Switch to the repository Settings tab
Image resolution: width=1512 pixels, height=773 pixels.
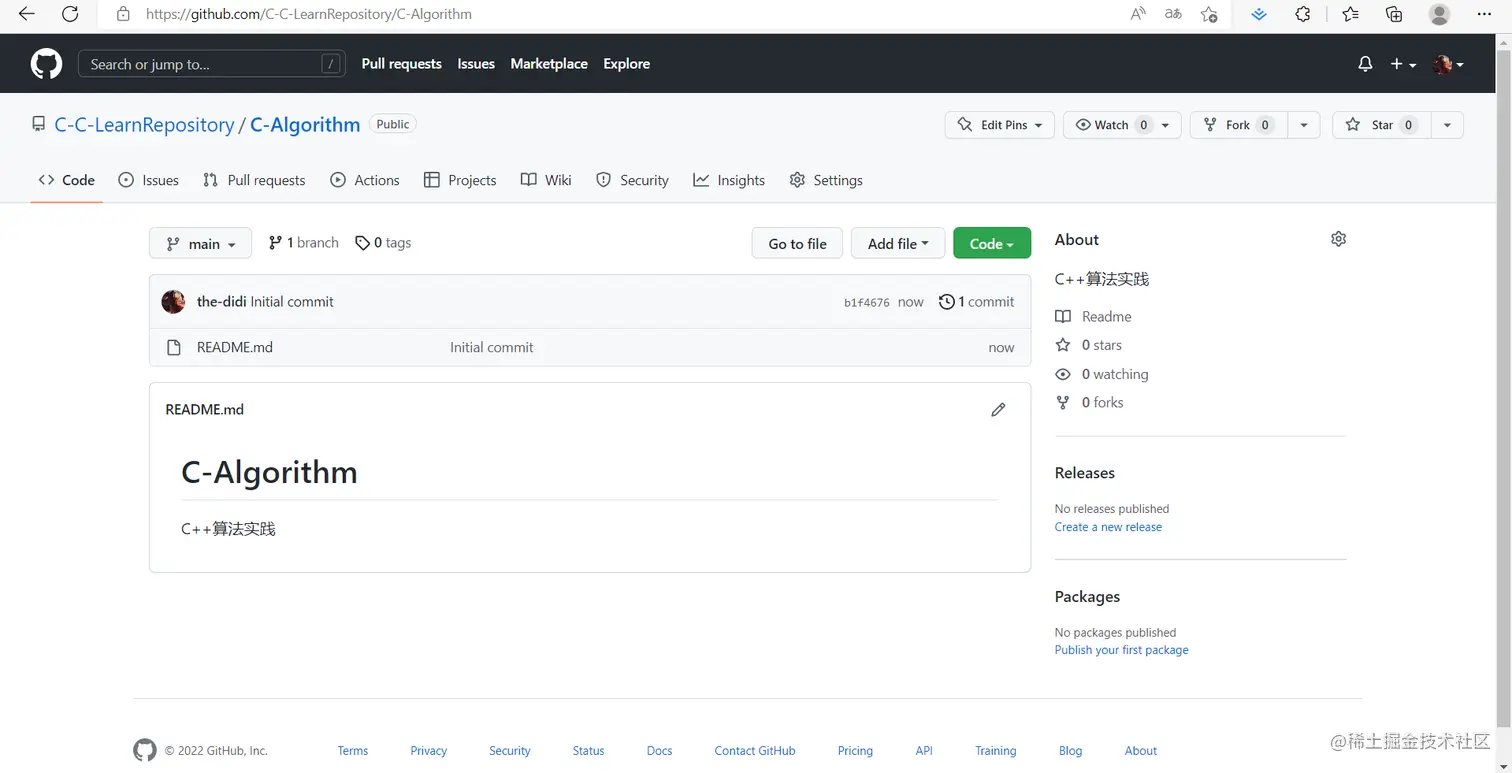(826, 180)
